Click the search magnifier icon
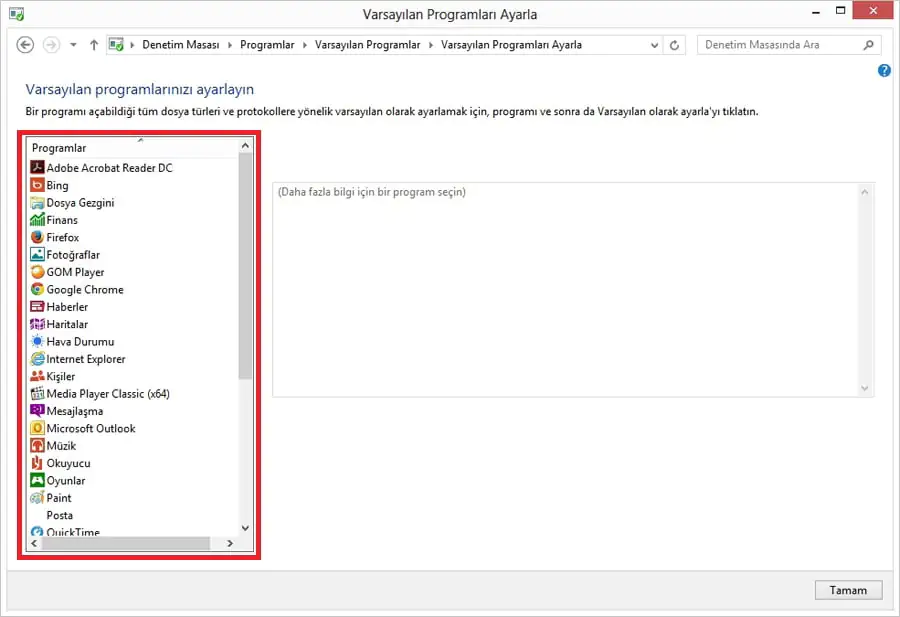This screenshot has width=900, height=617. click(x=868, y=45)
